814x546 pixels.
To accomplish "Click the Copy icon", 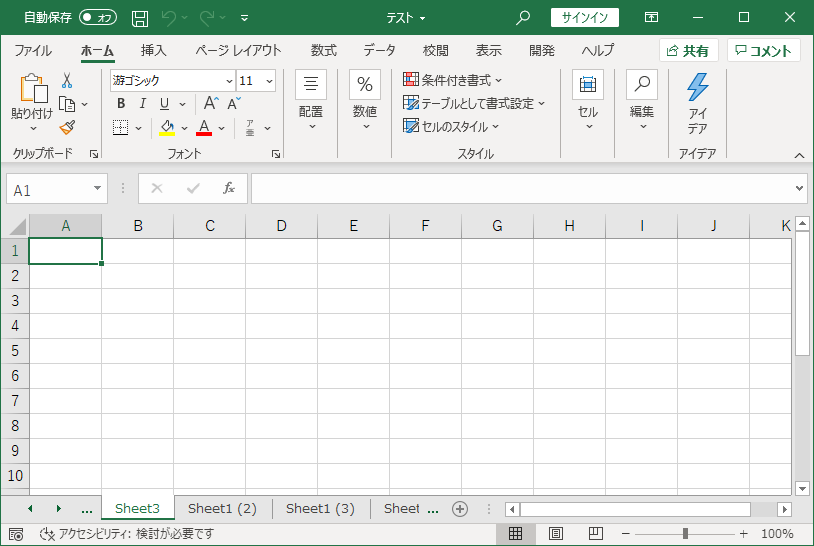I will 67,104.
